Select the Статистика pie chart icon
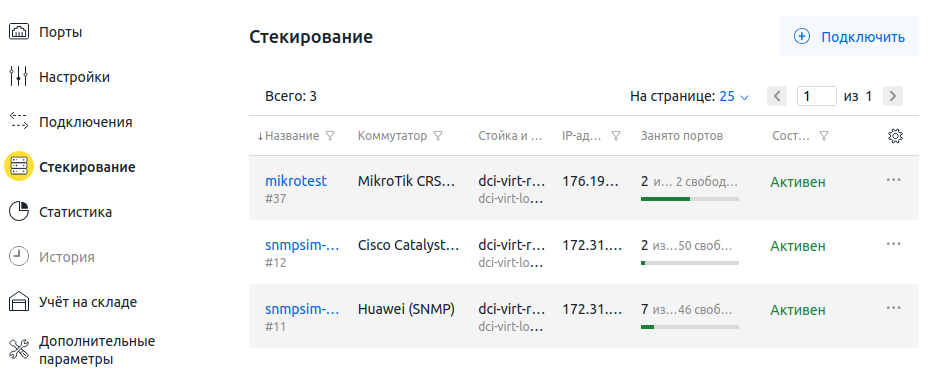Screen dimensions: 939x386 [x=19, y=212]
